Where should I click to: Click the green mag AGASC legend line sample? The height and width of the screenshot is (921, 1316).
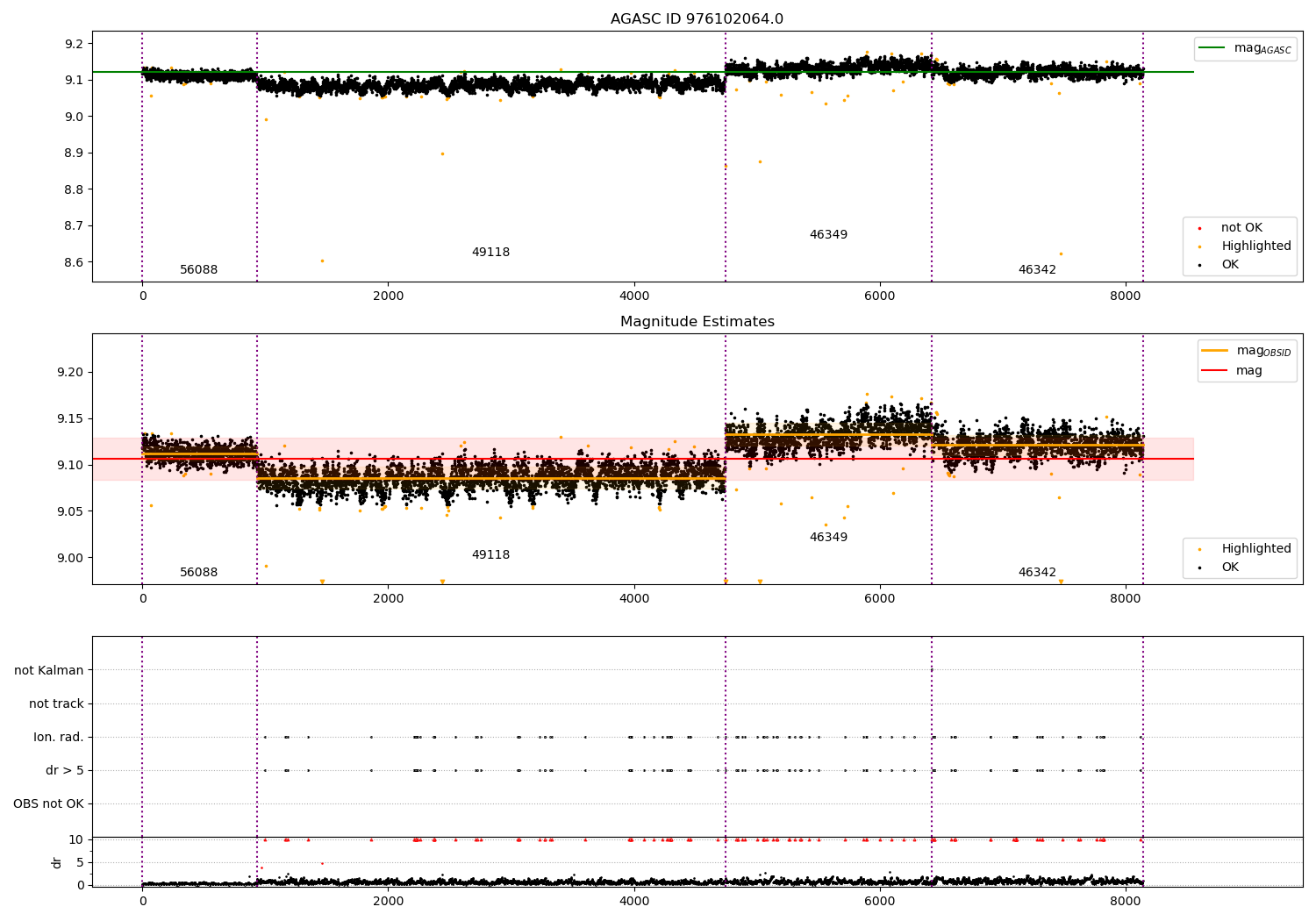[x=1212, y=48]
